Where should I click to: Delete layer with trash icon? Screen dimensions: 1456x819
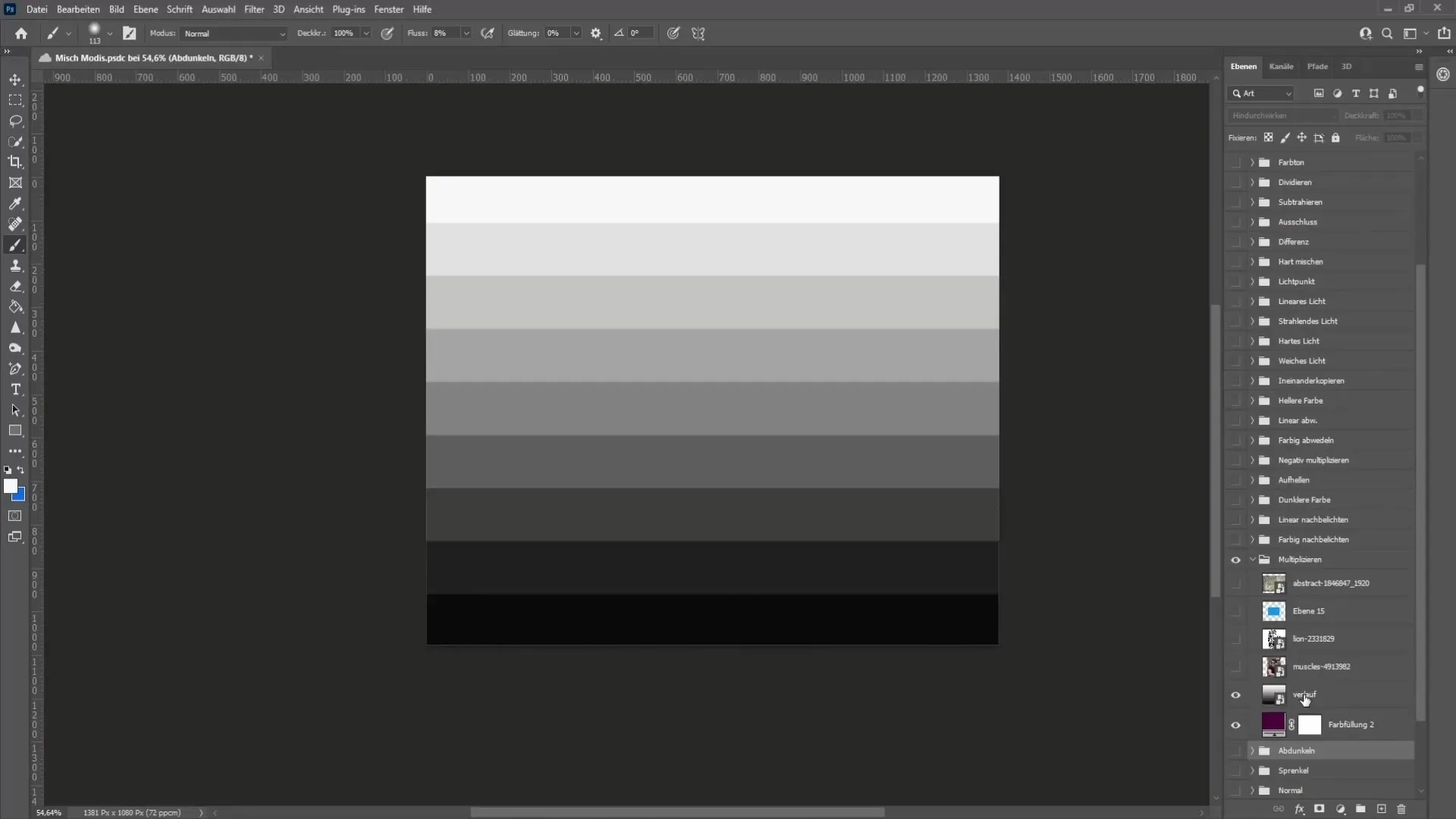pyautogui.click(x=1401, y=809)
